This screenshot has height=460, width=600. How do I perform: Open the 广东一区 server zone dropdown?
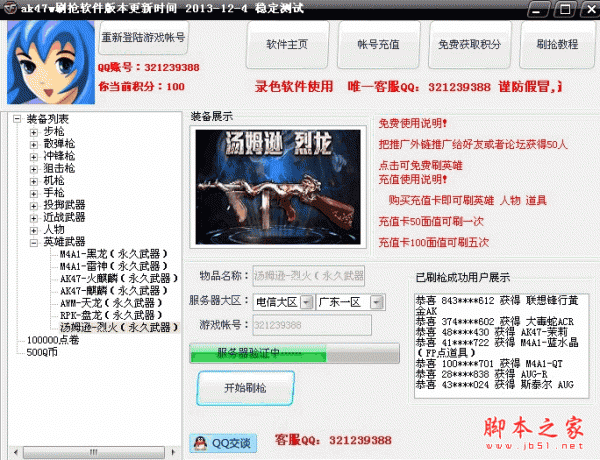[377, 302]
